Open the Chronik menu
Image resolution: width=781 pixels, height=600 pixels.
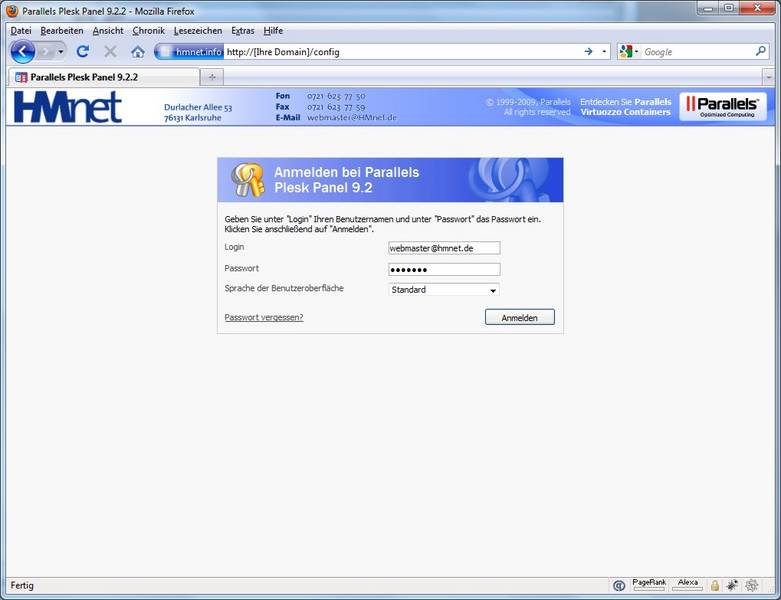148,31
